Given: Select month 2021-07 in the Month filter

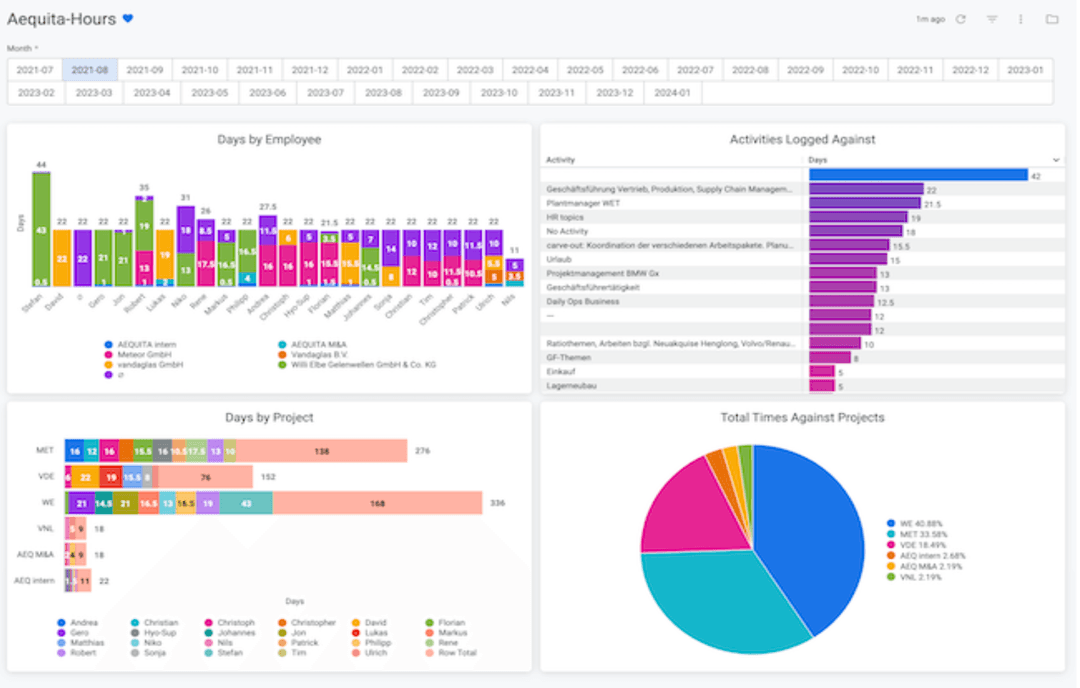Looking at the screenshot, I should click(34, 70).
